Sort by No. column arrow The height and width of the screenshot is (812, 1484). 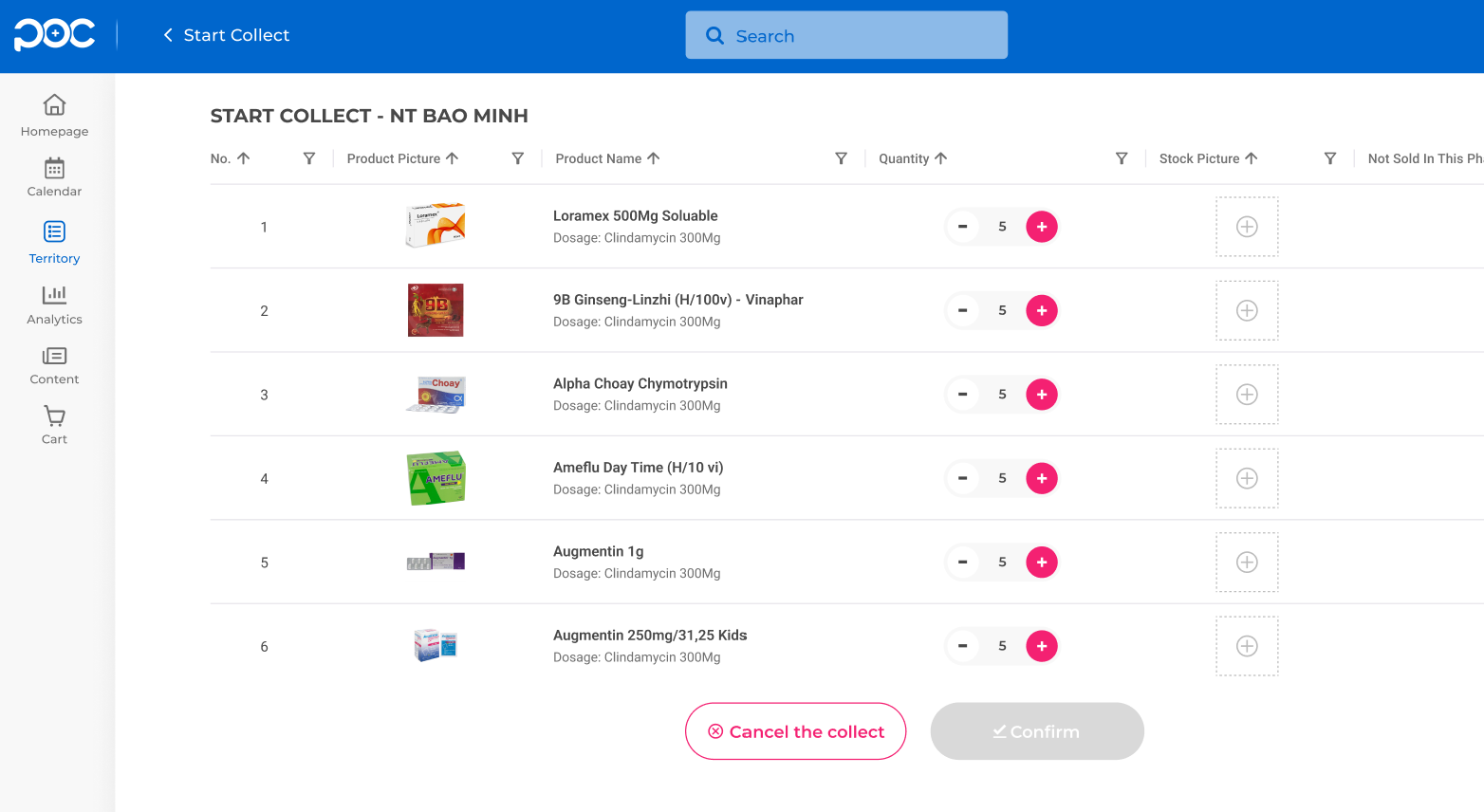pyautogui.click(x=244, y=158)
